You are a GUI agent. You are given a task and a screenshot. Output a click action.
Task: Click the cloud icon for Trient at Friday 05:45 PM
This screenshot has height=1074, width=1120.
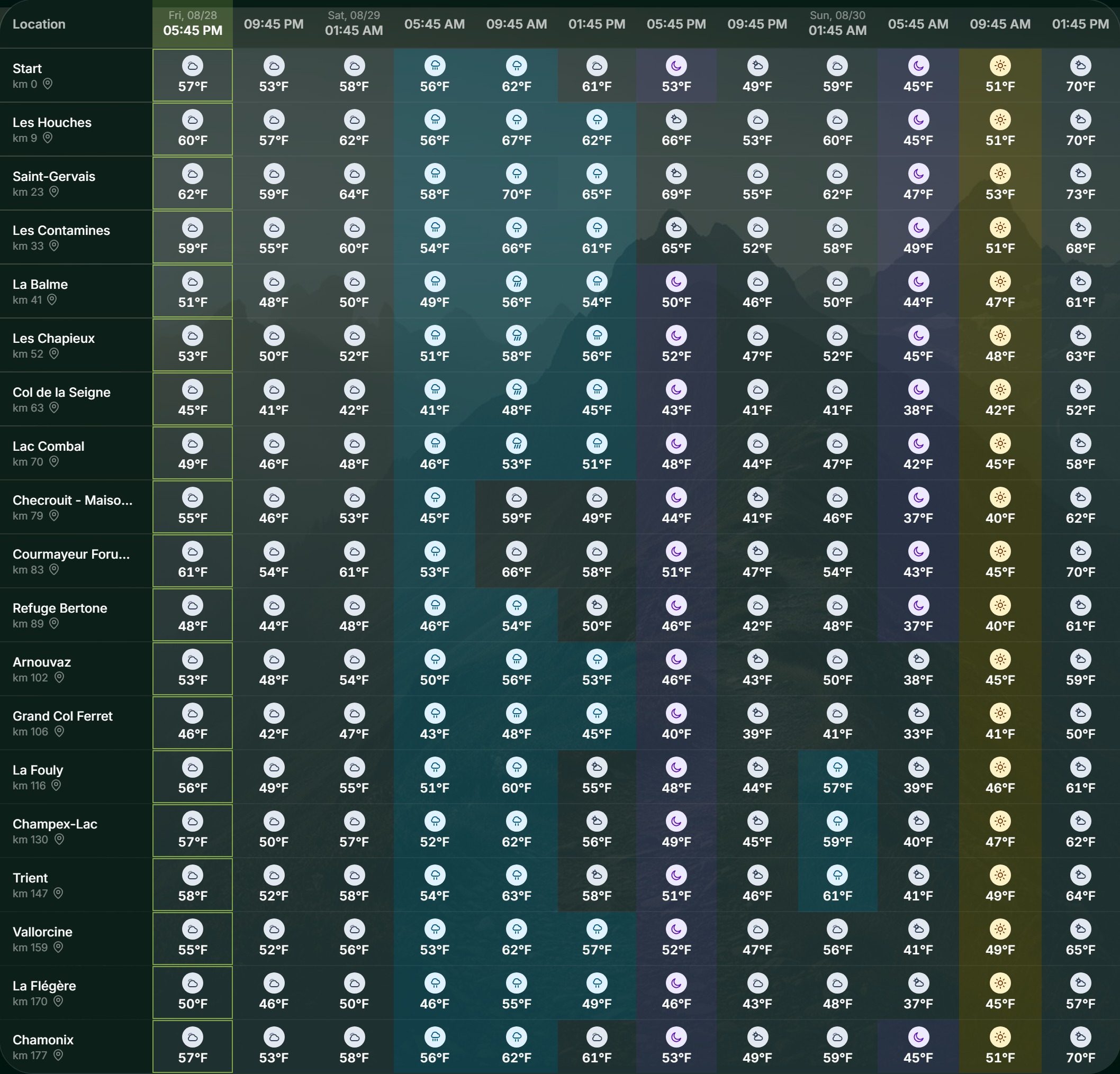pos(193,875)
